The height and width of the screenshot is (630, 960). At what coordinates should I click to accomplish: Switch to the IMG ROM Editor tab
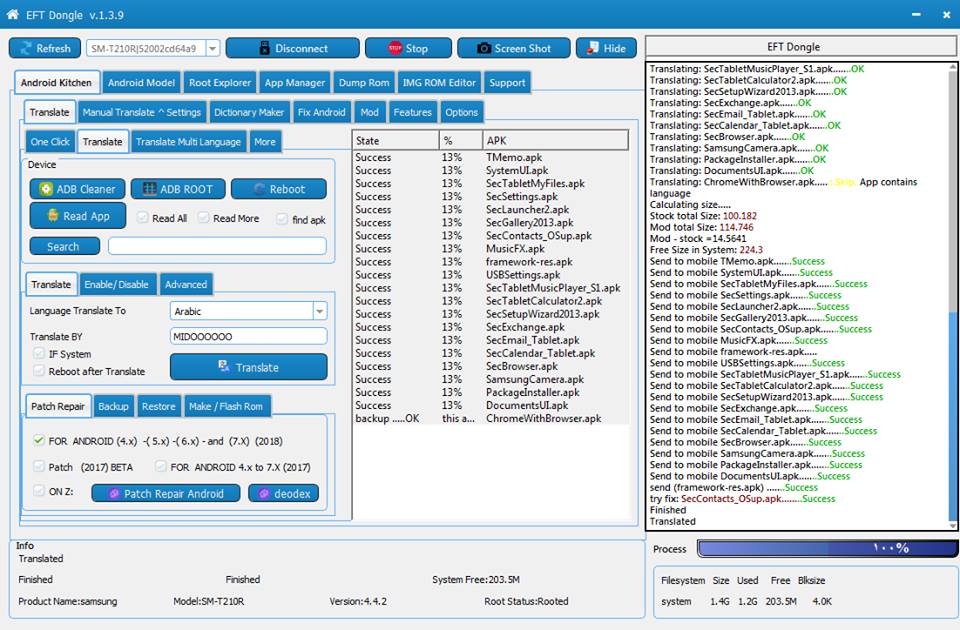439,83
